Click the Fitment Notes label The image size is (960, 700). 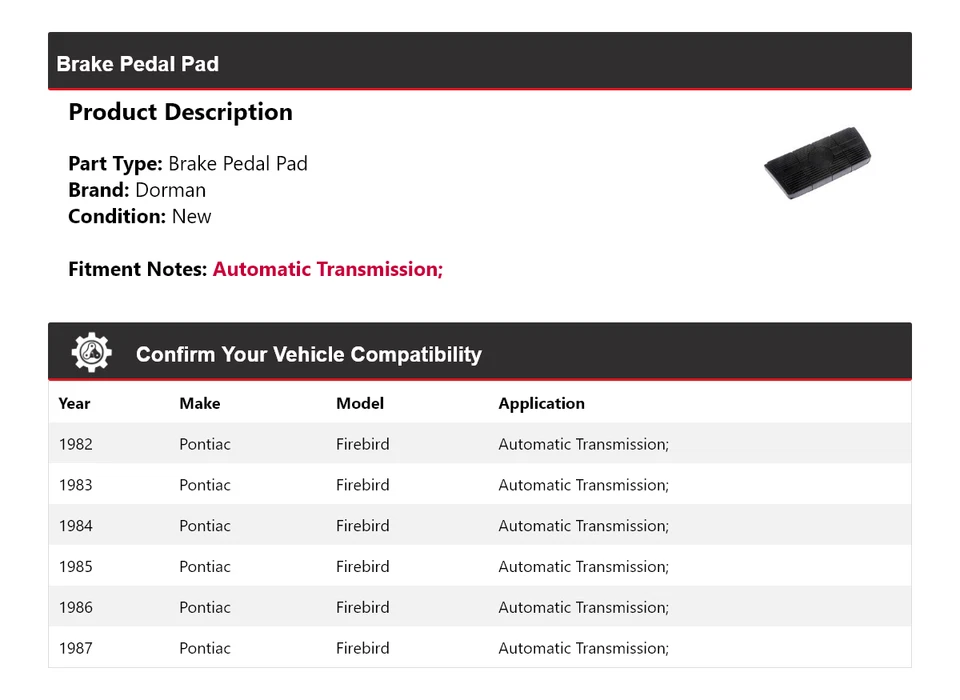coord(138,269)
